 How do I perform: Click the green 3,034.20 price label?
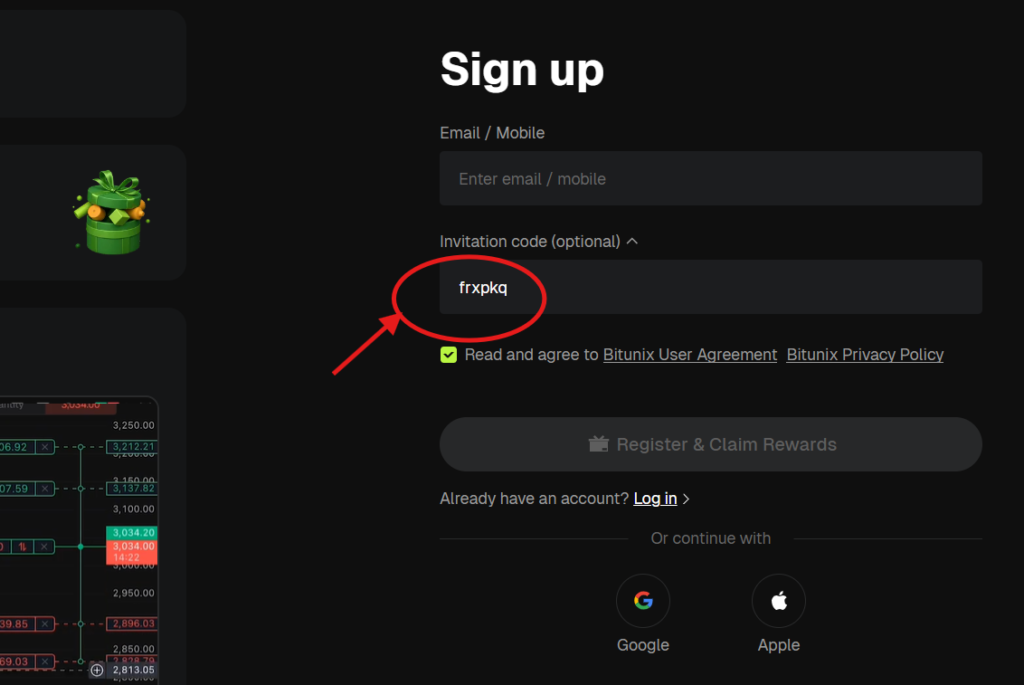(133, 532)
